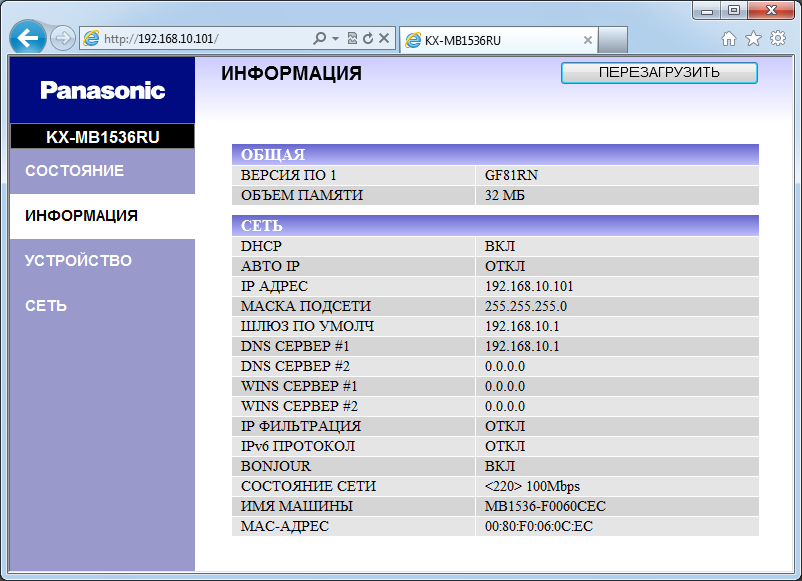Click the KX-MB1536RU model label in sidebar

coord(102,137)
